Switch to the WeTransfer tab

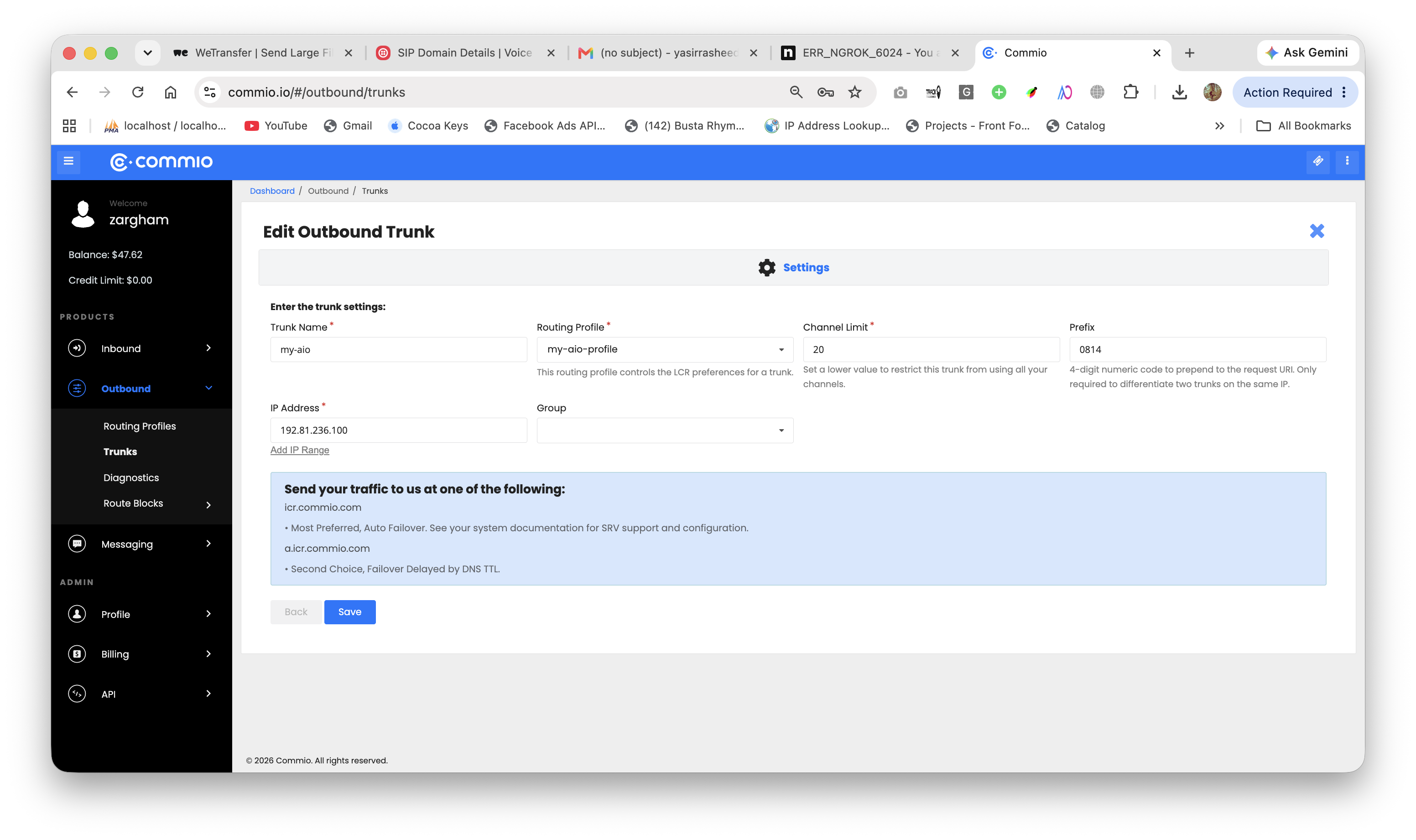[264, 52]
